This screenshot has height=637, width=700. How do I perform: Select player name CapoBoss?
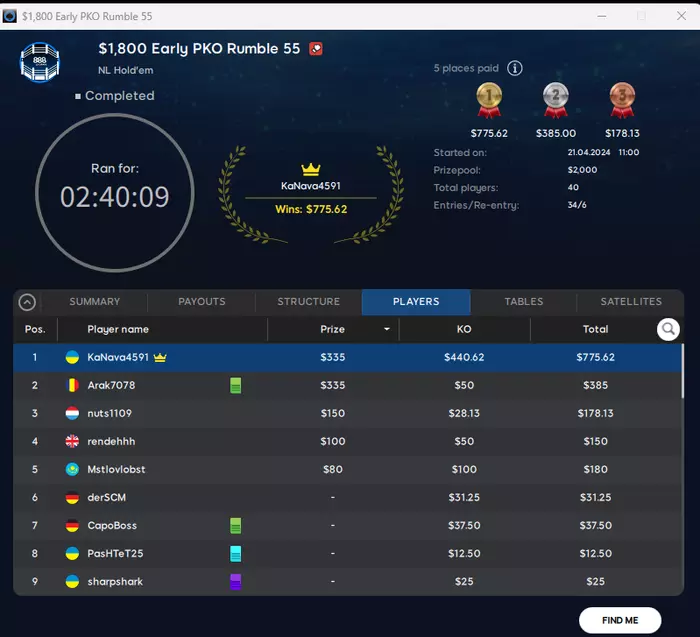pyautogui.click(x=112, y=525)
